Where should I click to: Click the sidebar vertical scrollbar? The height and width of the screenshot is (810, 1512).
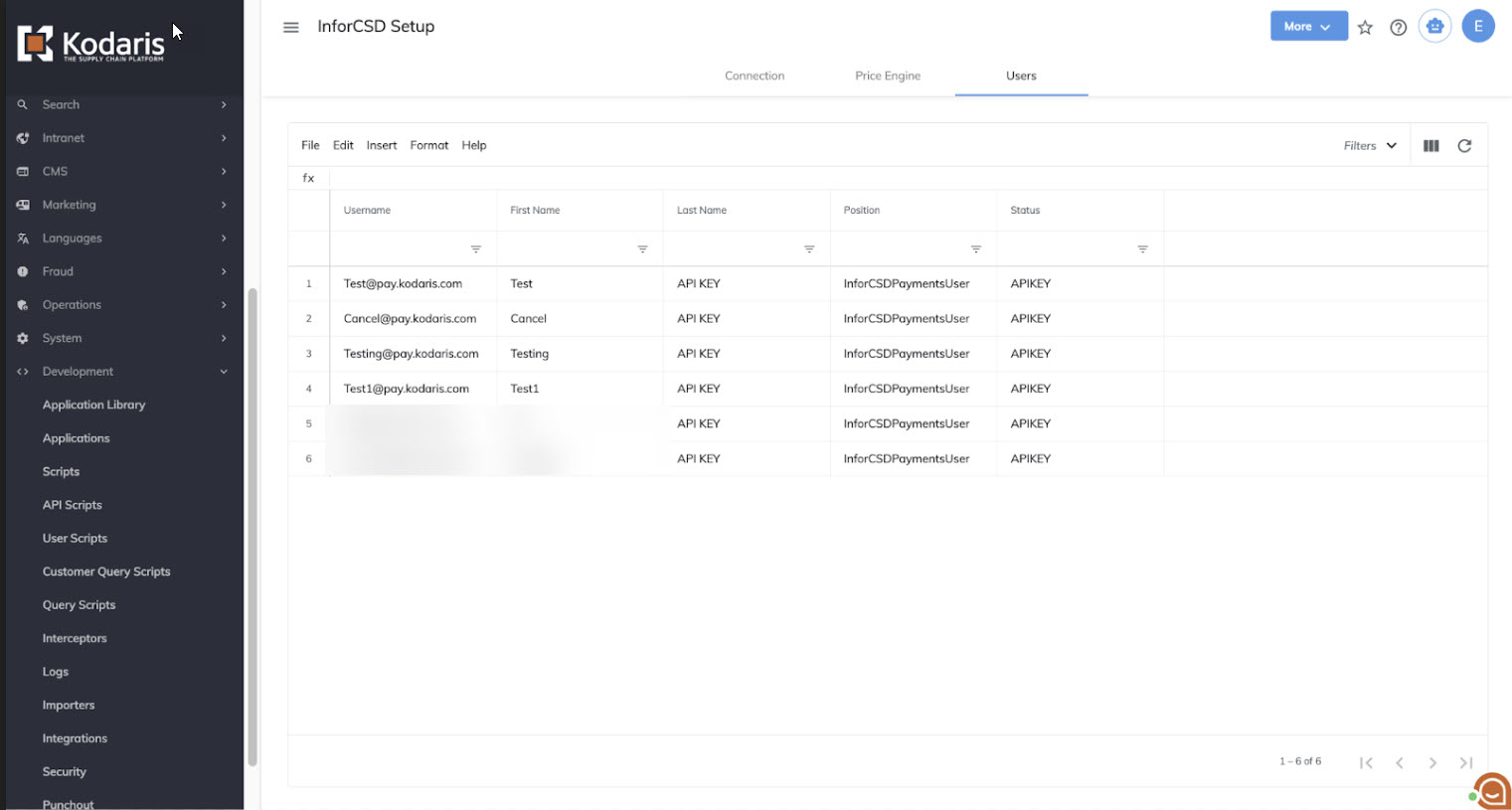[252, 527]
